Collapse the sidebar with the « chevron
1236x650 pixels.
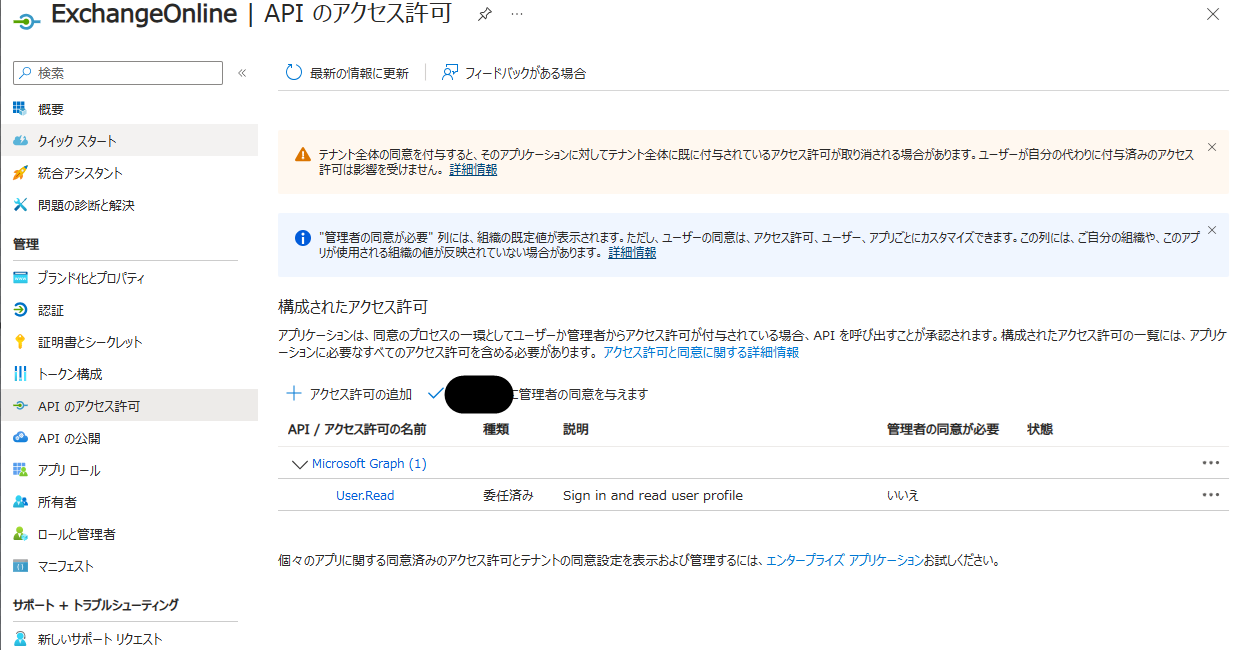pyautogui.click(x=241, y=72)
